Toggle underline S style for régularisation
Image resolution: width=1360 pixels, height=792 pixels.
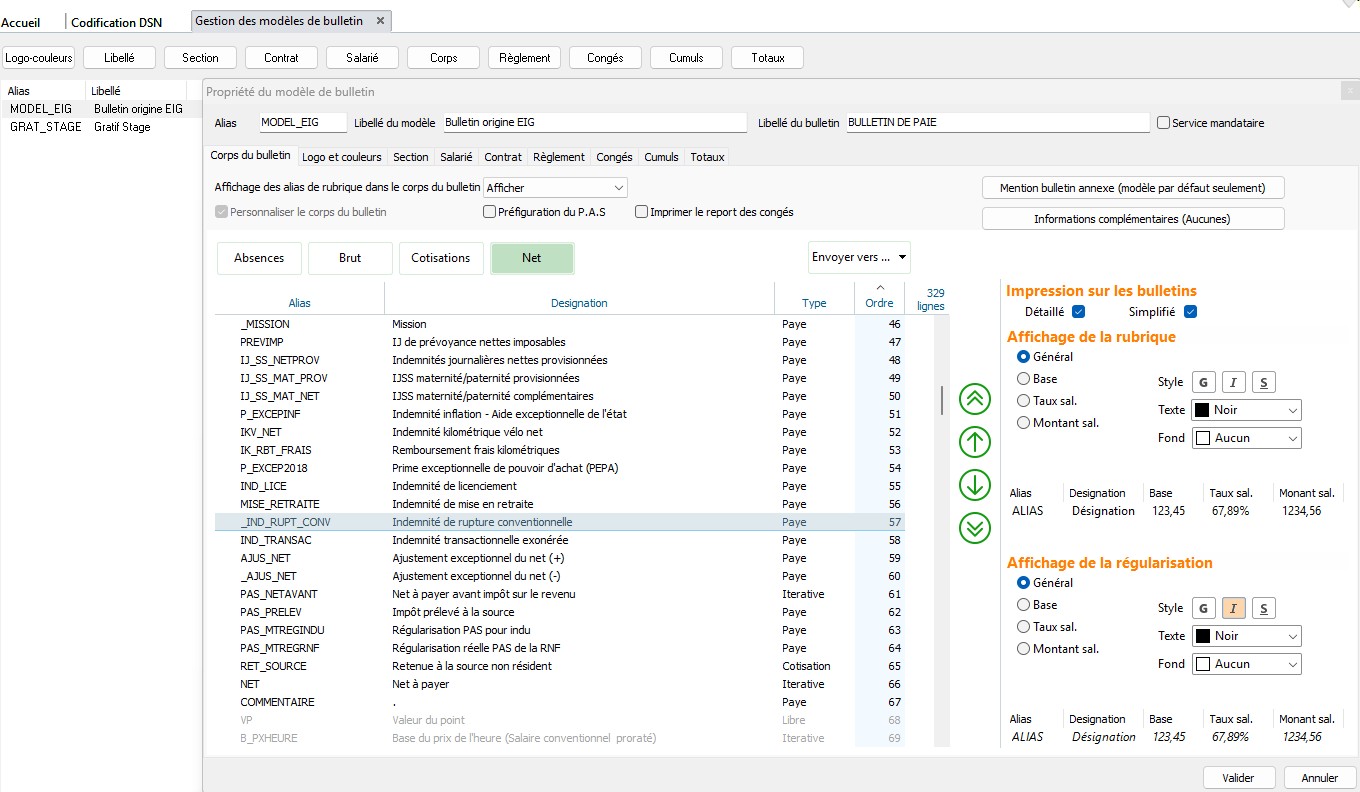(1263, 608)
